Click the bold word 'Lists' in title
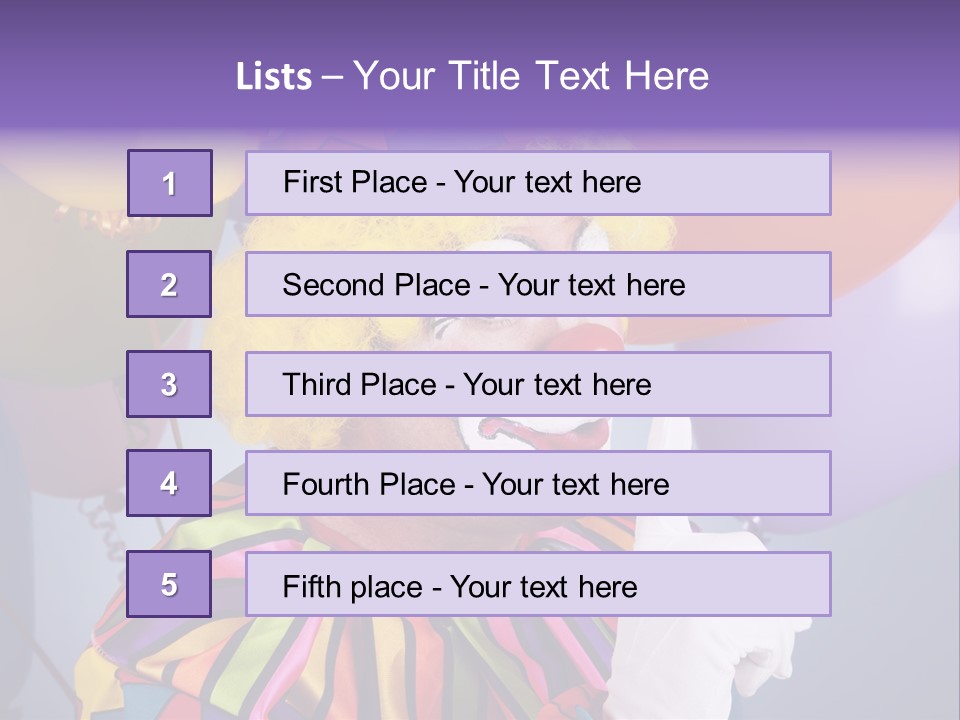 point(274,76)
